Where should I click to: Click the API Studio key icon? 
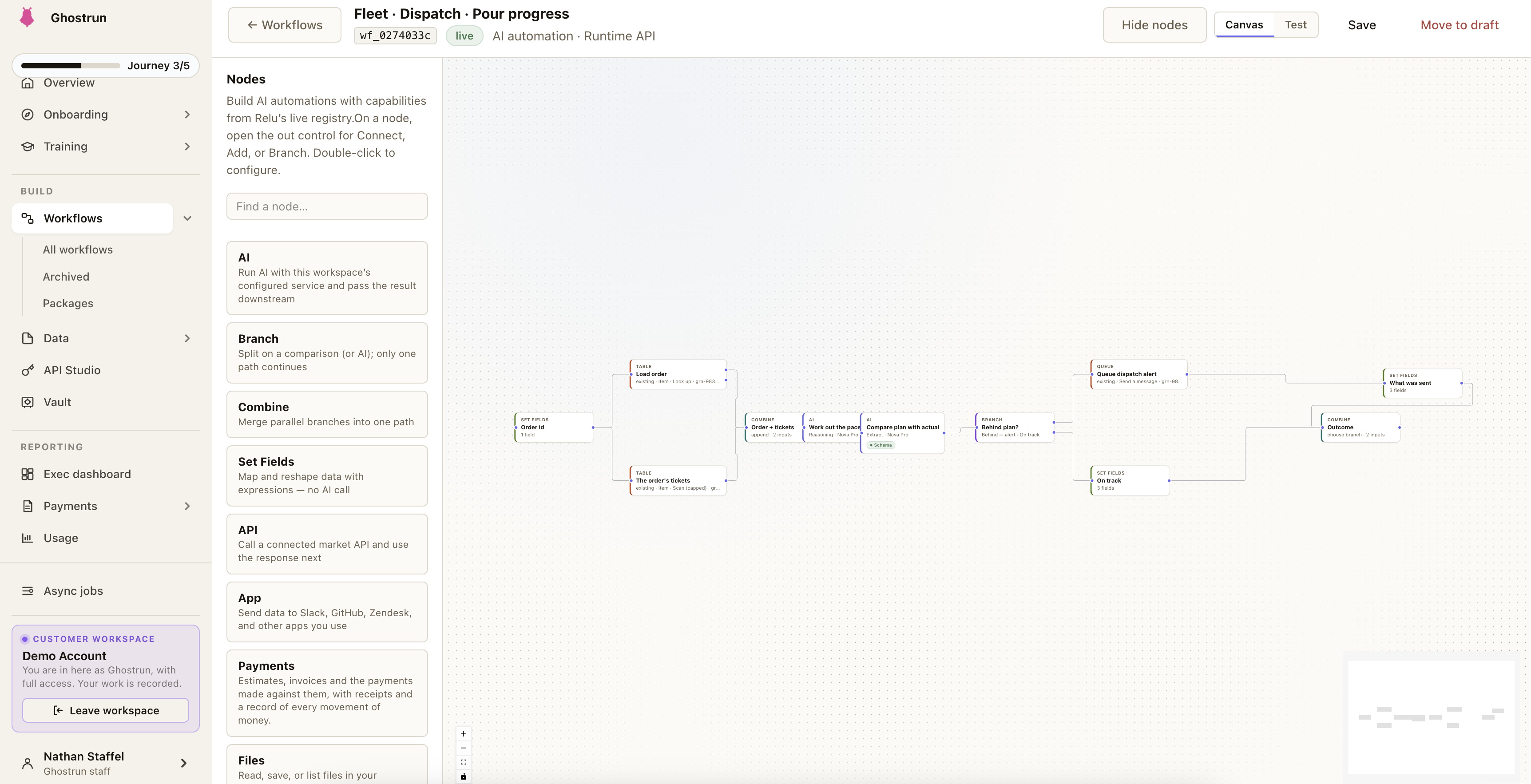point(28,370)
